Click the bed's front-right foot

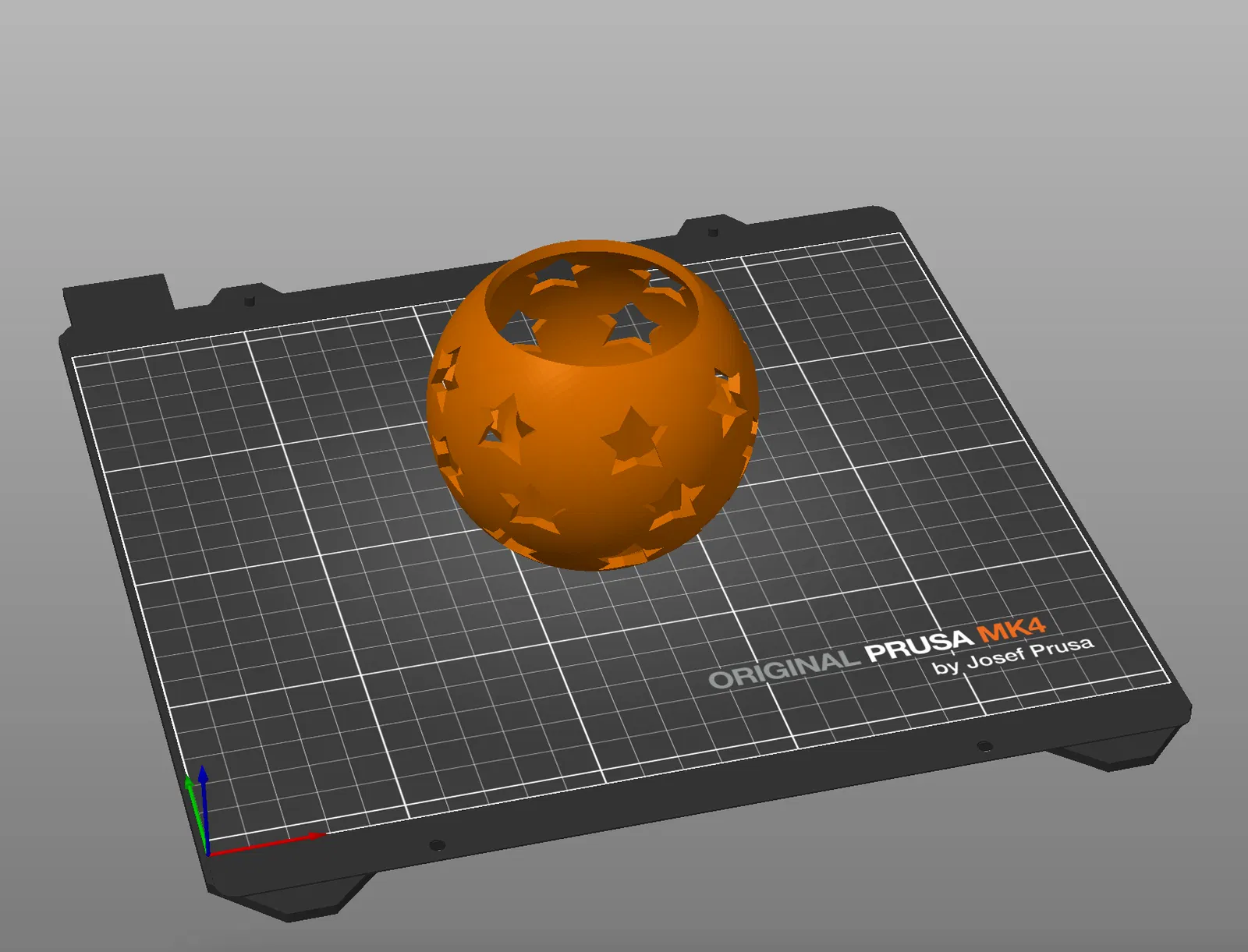pos(1123,749)
